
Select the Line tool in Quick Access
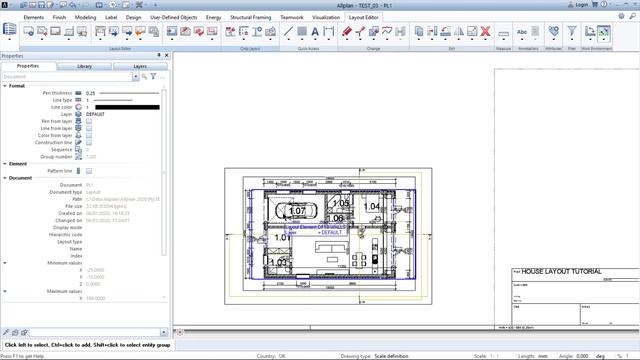tap(288, 31)
